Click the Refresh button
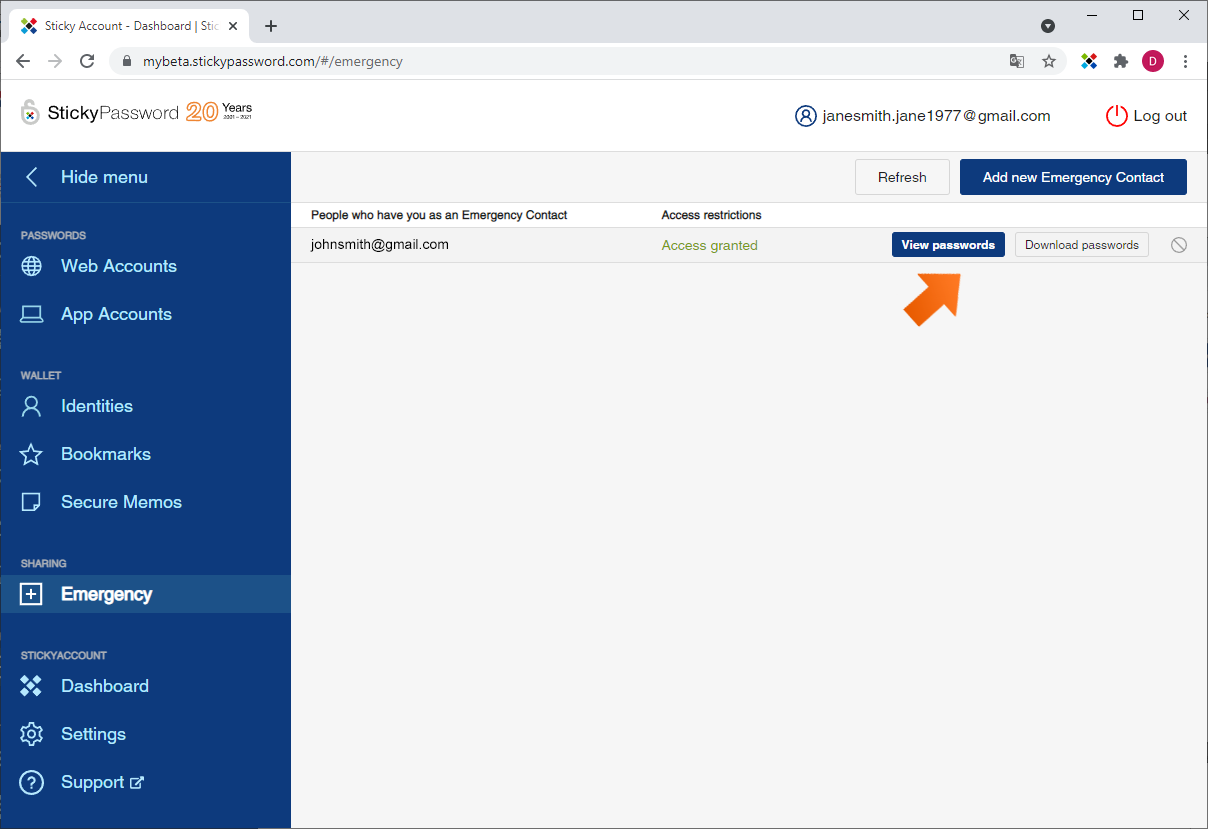1208x829 pixels. coord(902,177)
